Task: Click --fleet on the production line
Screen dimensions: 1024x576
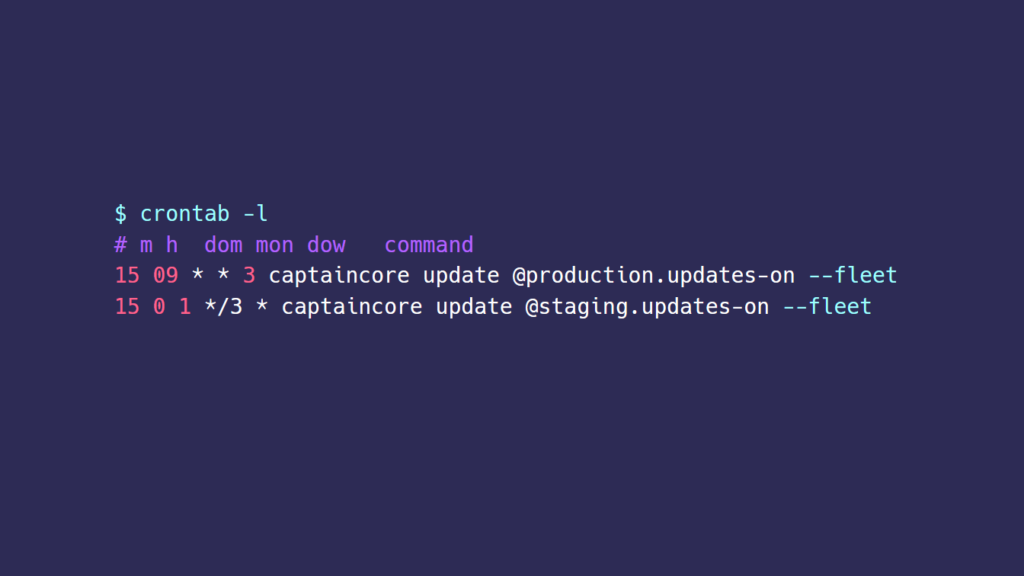Action: click(x=853, y=276)
